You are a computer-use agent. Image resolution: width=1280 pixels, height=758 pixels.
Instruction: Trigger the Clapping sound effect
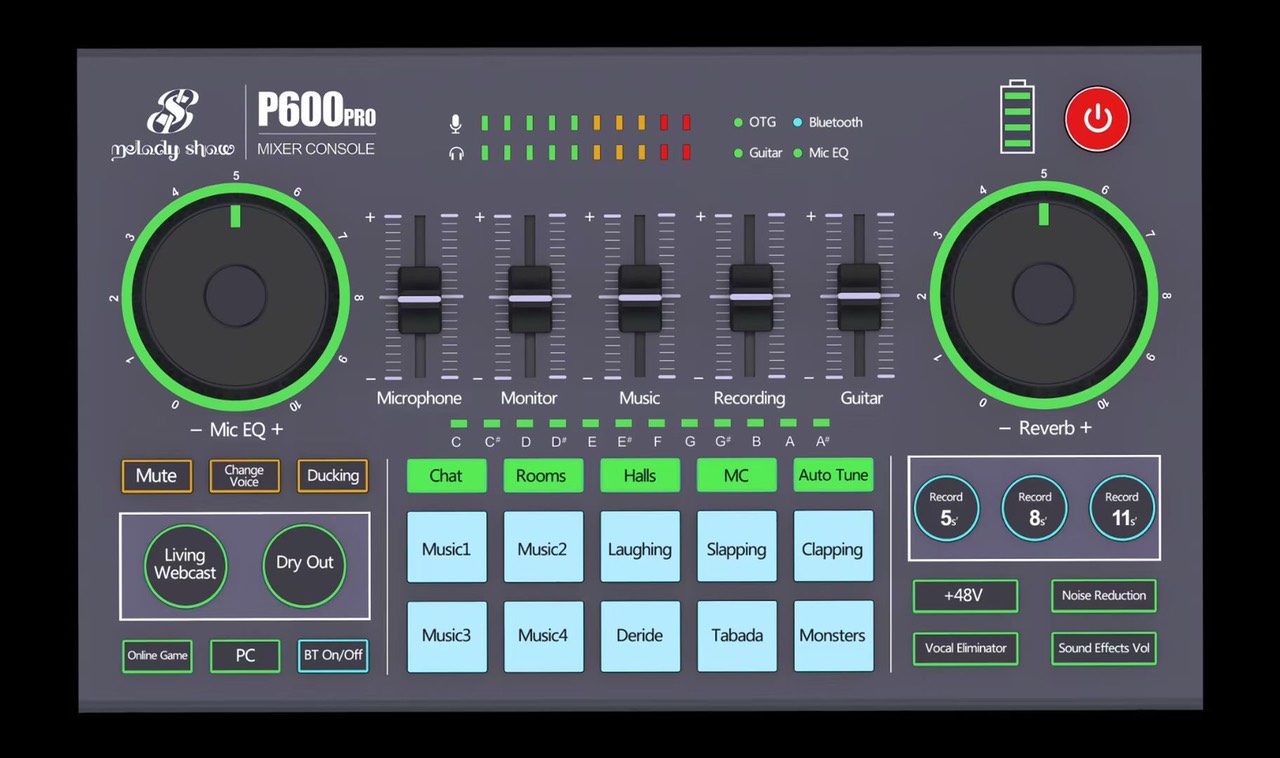(x=833, y=547)
